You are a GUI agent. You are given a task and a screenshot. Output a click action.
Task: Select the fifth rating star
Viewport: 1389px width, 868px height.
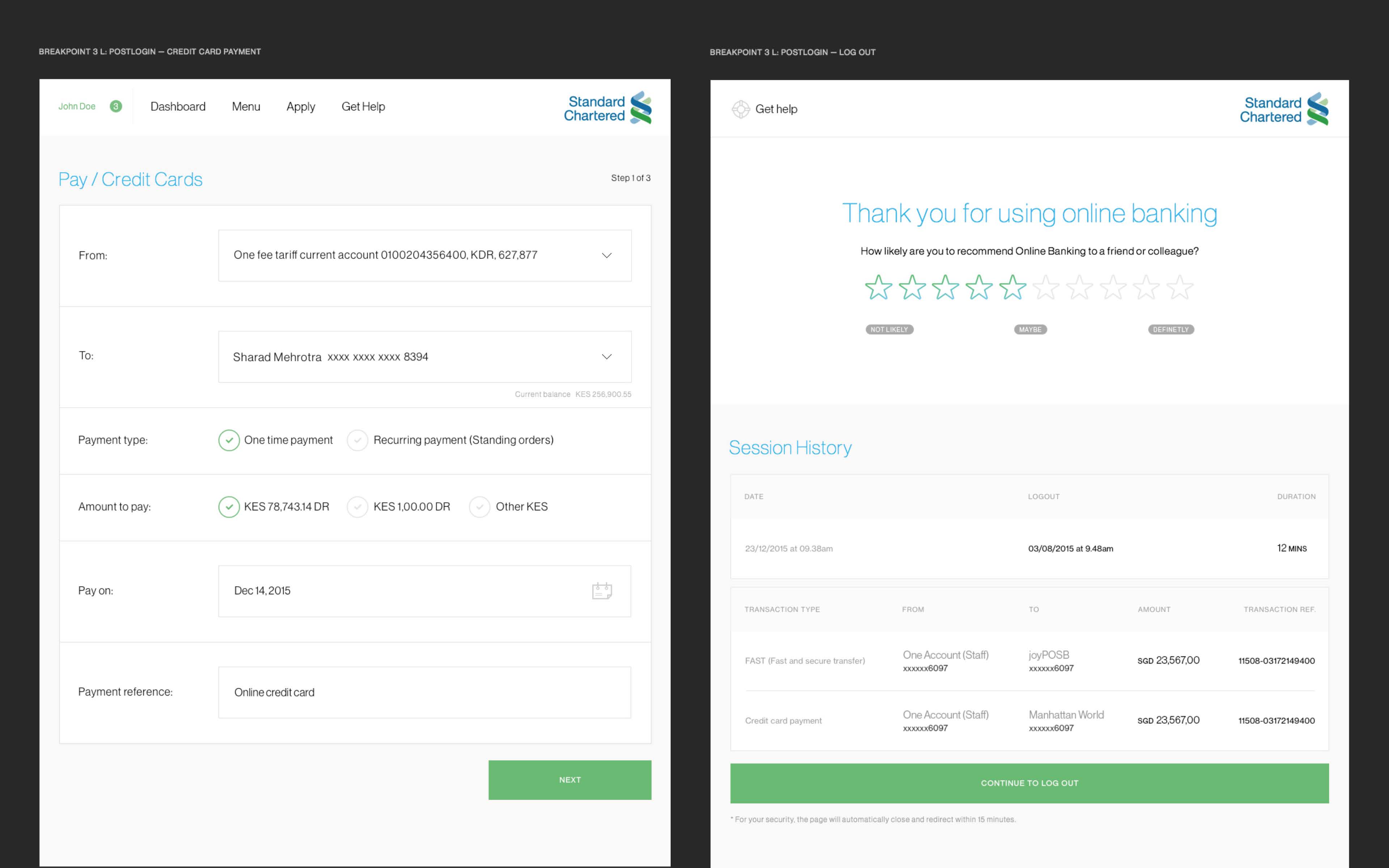tap(1012, 287)
